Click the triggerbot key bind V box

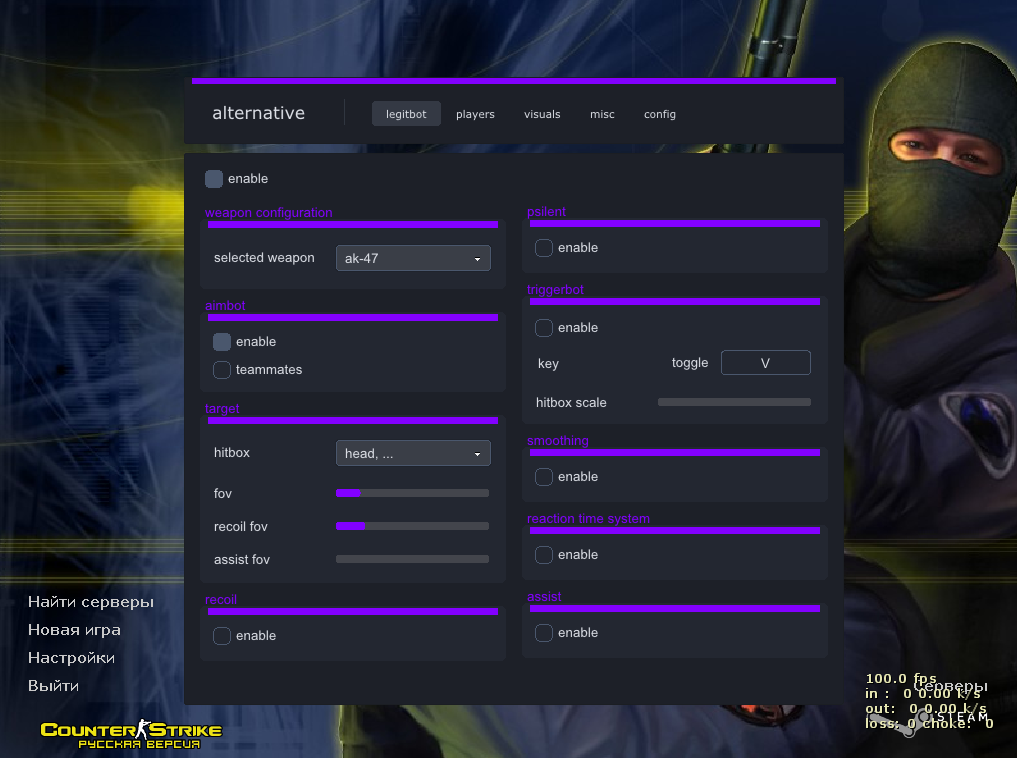tap(765, 362)
